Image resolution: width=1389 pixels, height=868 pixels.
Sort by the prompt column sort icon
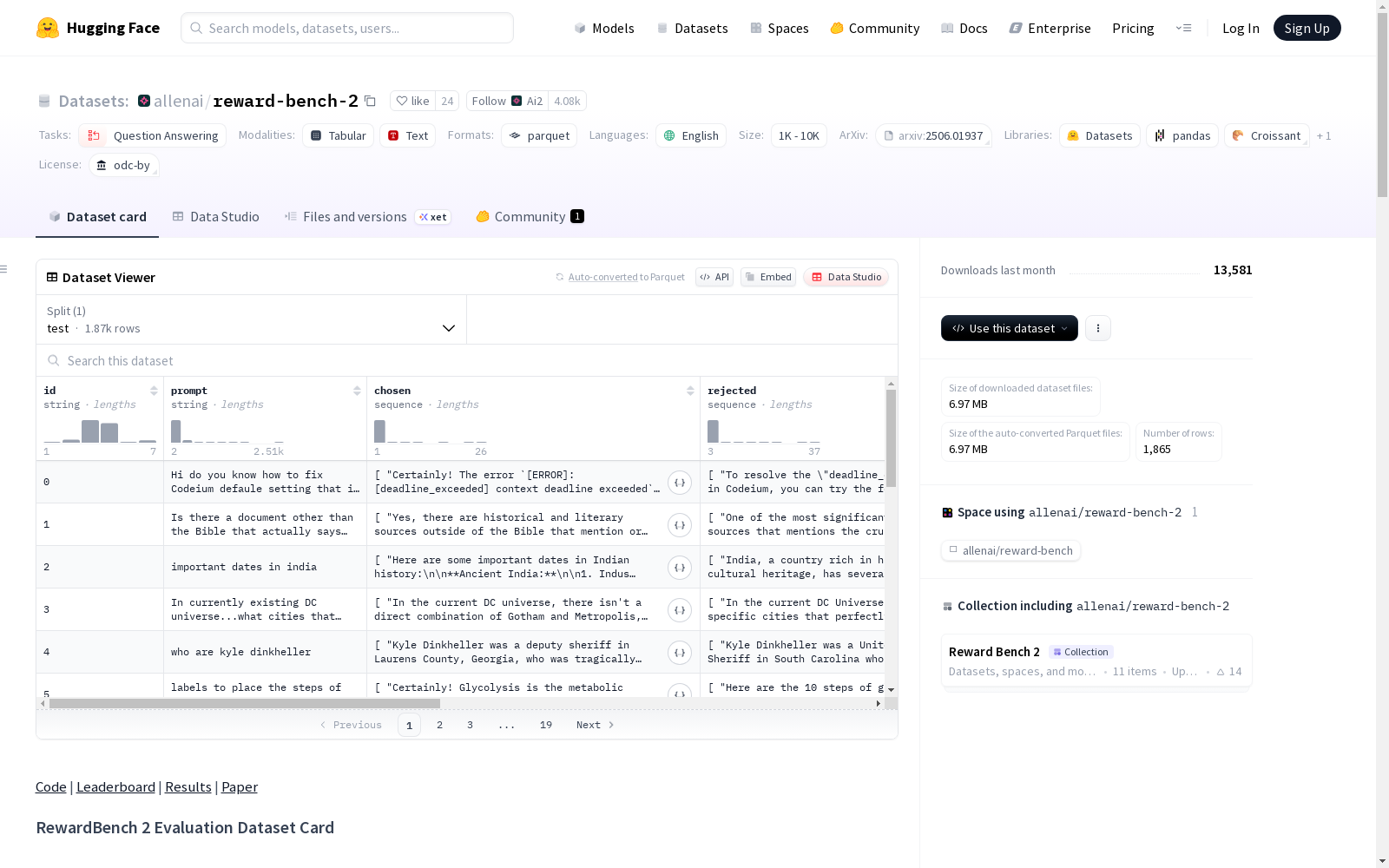pos(357,391)
